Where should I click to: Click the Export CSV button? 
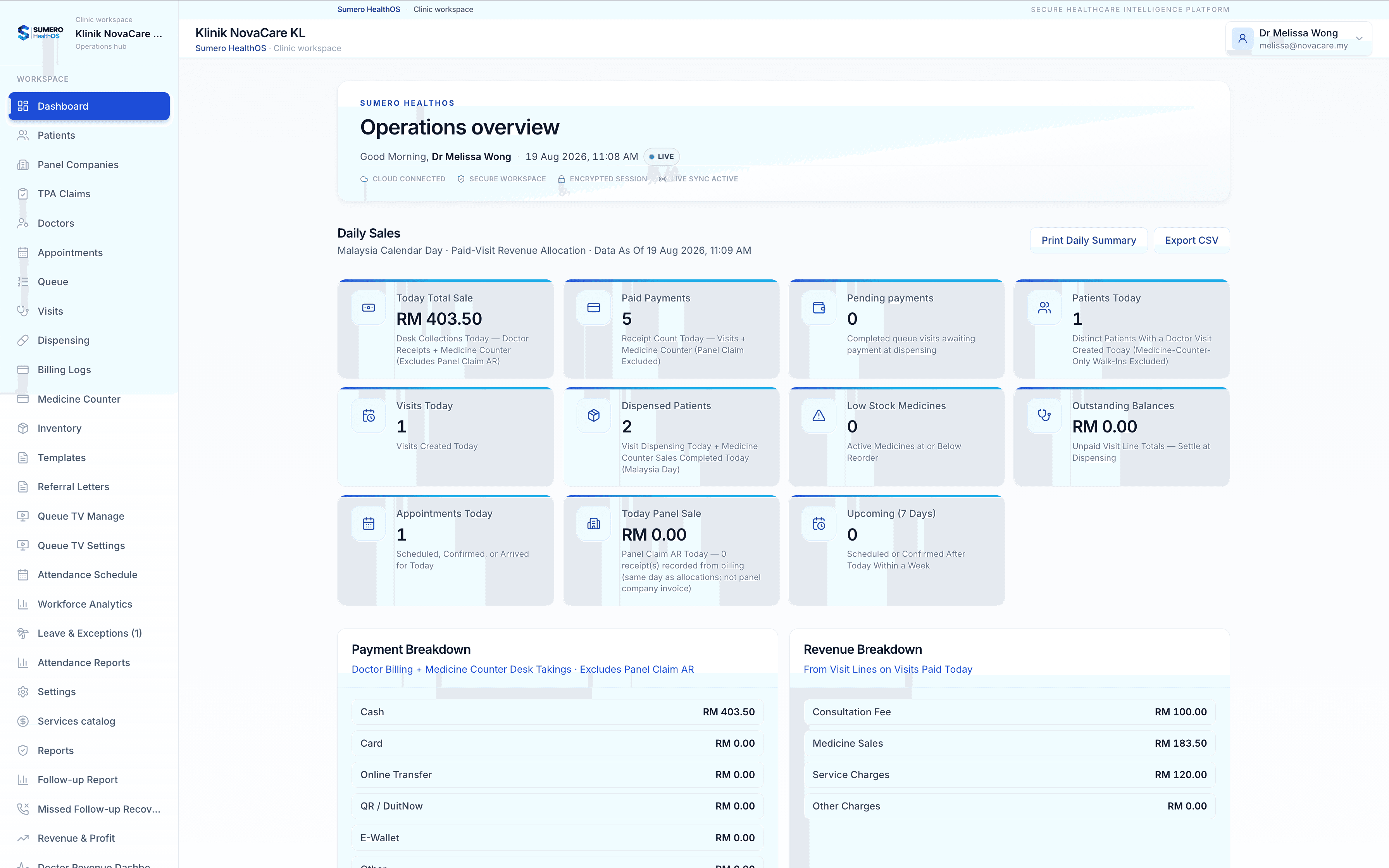click(1191, 241)
